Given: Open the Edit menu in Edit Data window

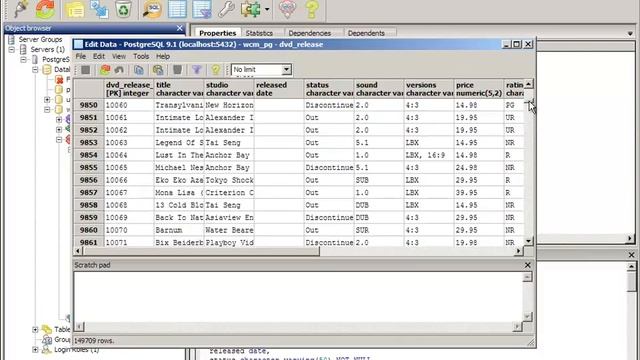Looking at the screenshot, I should click(x=99, y=56).
